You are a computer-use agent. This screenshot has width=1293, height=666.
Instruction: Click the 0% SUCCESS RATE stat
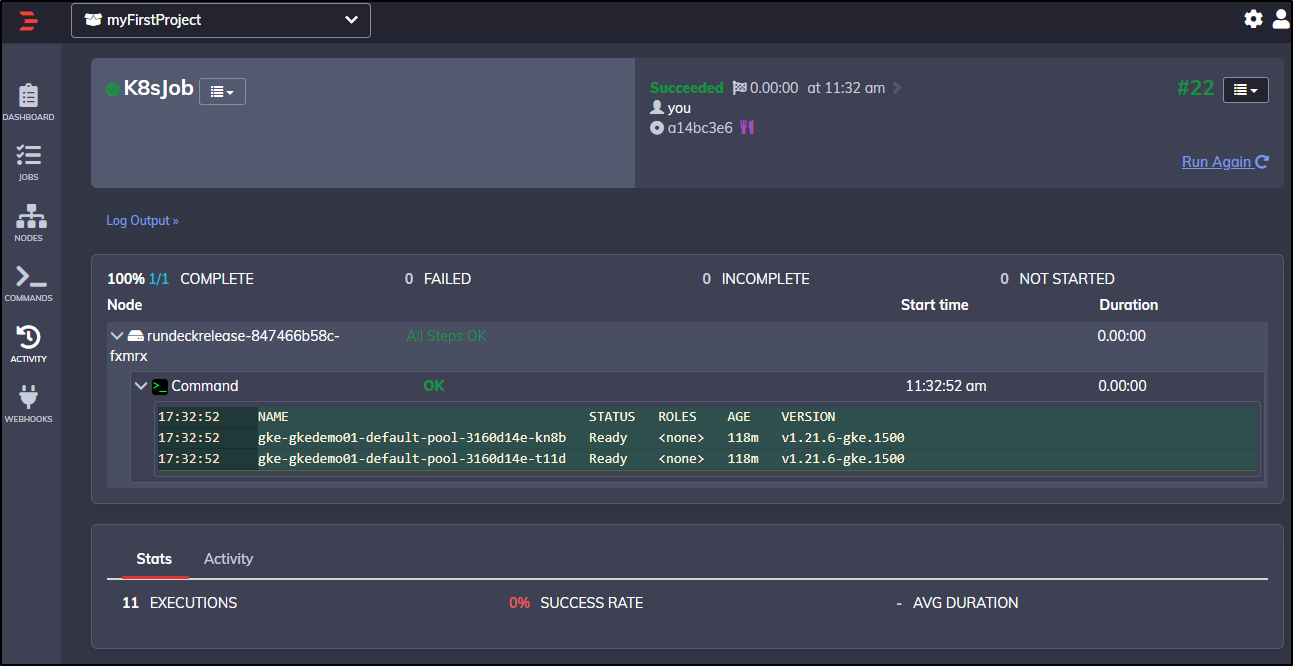click(x=576, y=603)
